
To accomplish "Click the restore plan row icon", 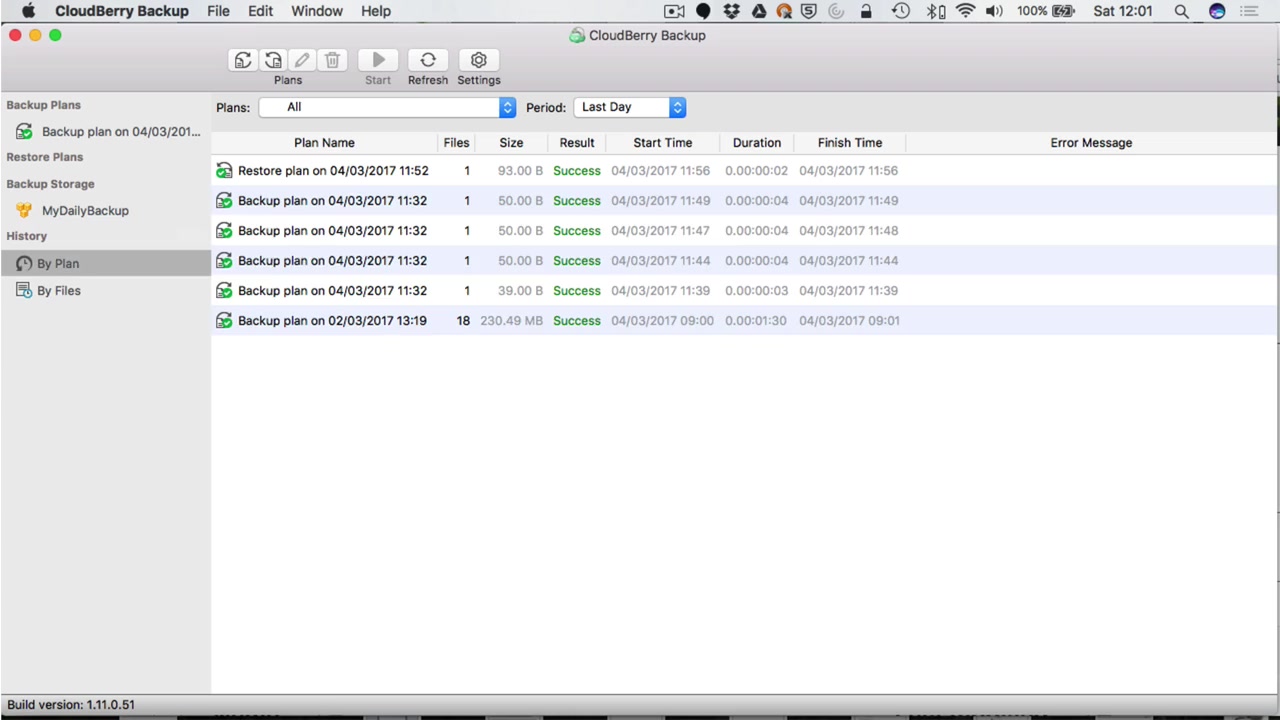I will [x=224, y=171].
